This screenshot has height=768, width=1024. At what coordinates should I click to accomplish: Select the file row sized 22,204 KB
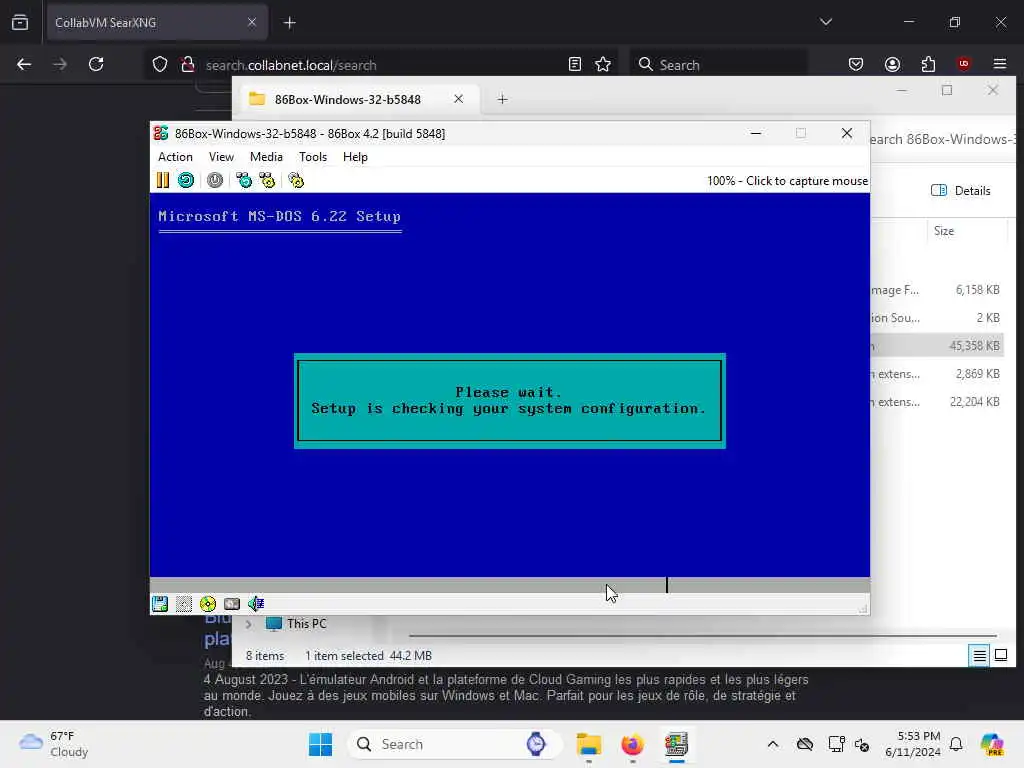click(x=938, y=402)
